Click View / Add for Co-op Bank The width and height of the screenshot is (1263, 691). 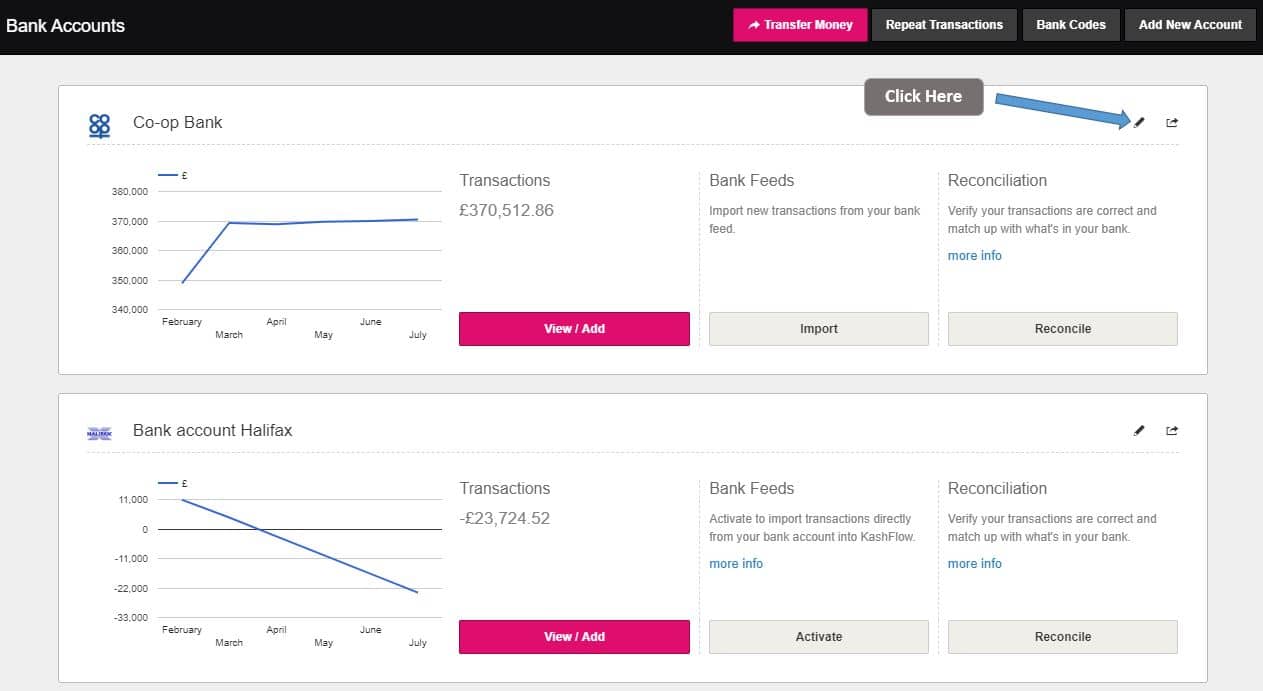(x=574, y=329)
